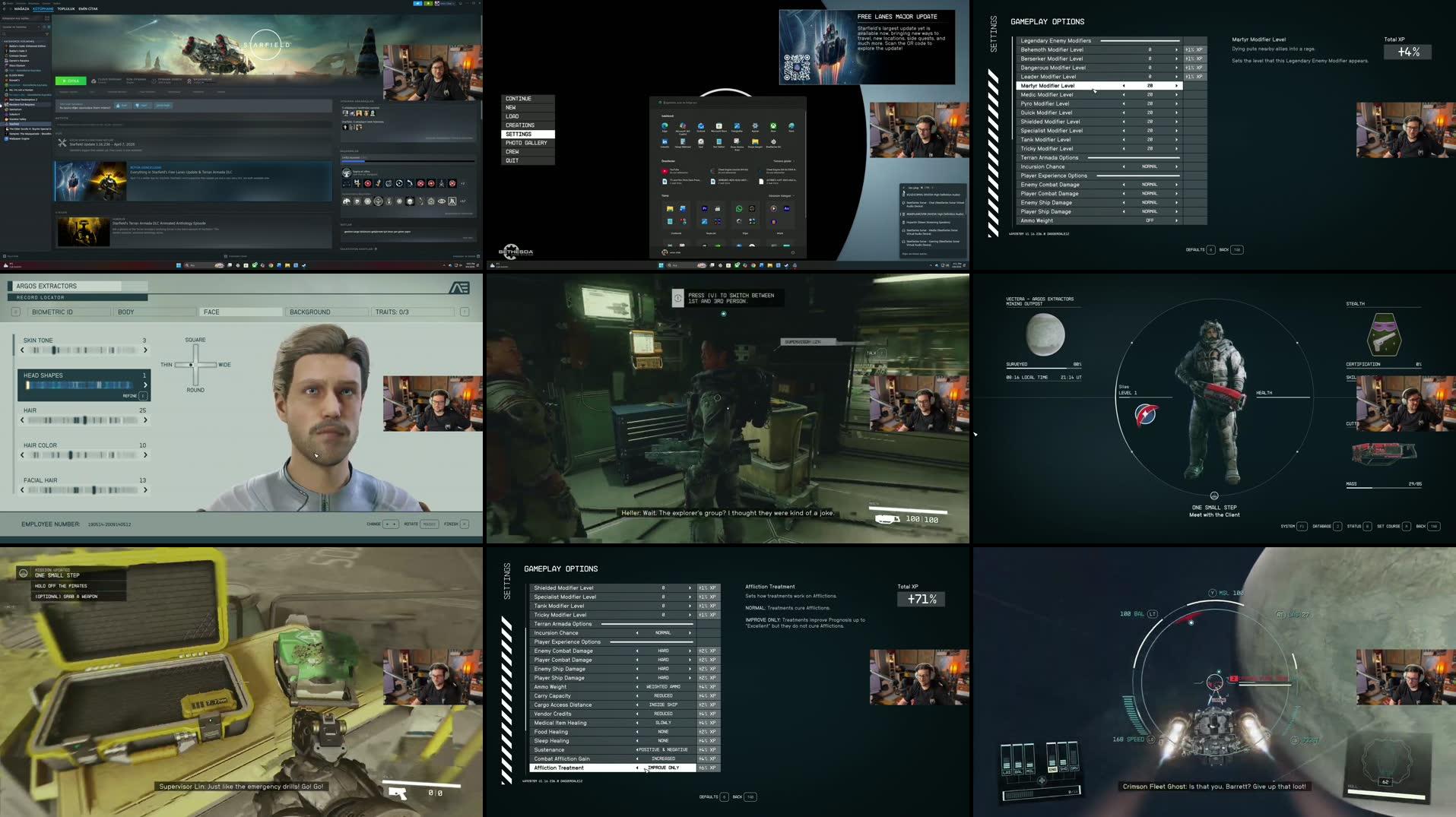Click DATABASE on status screen footer
This screenshot has height=817, width=1456.
coord(1327,526)
